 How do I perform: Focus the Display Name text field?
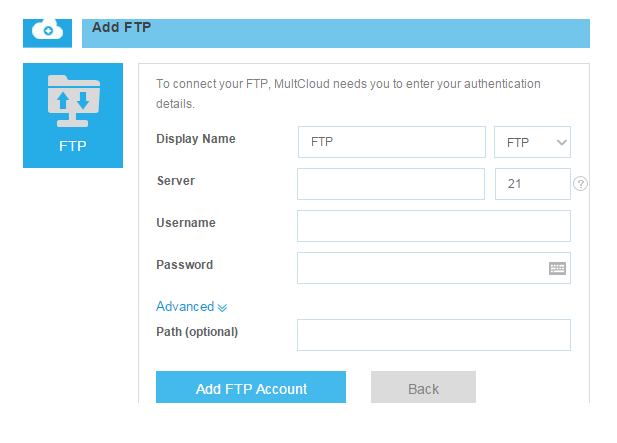[x=391, y=142]
